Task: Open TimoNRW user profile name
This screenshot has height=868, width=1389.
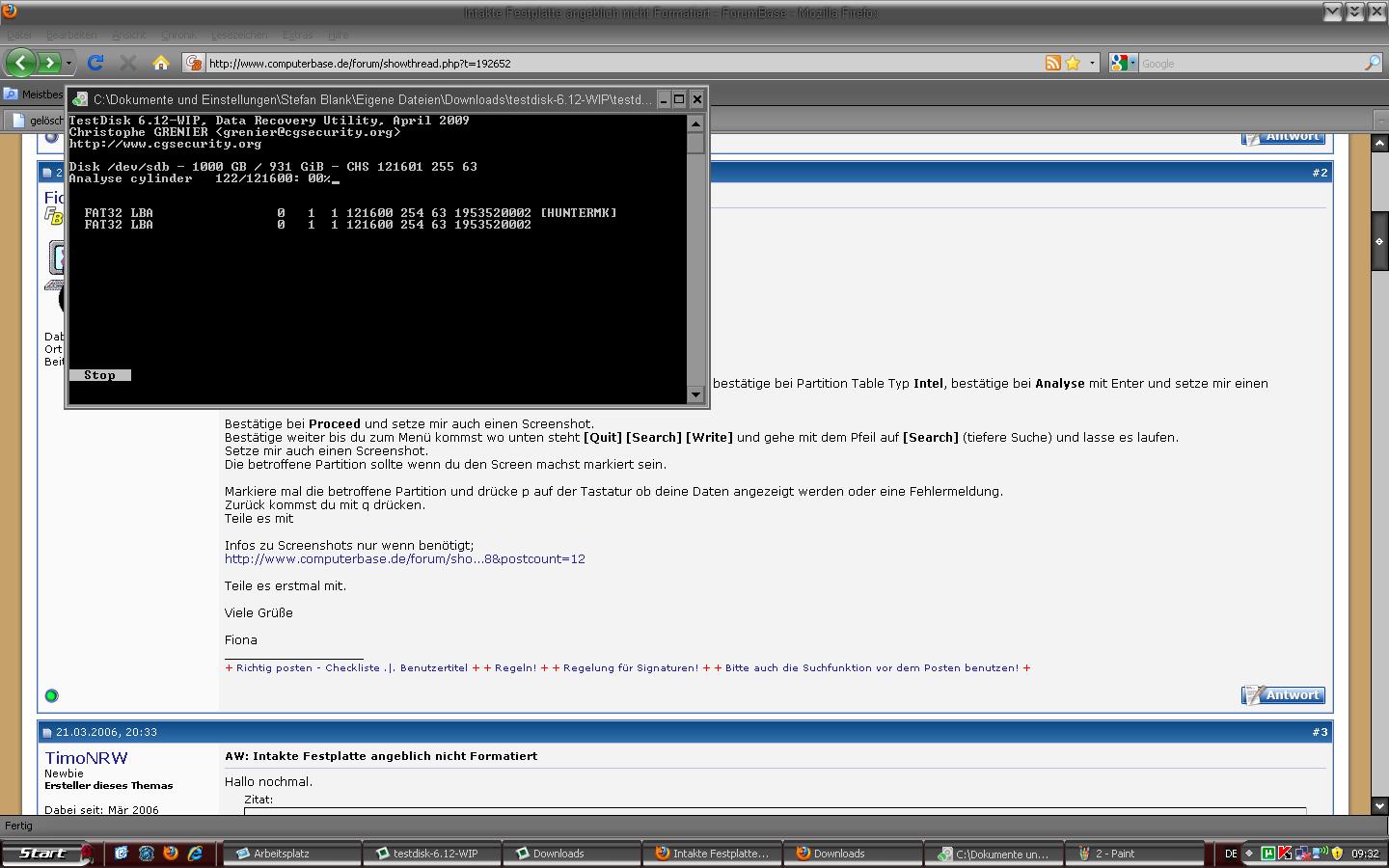Action: (x=86, y=758)
